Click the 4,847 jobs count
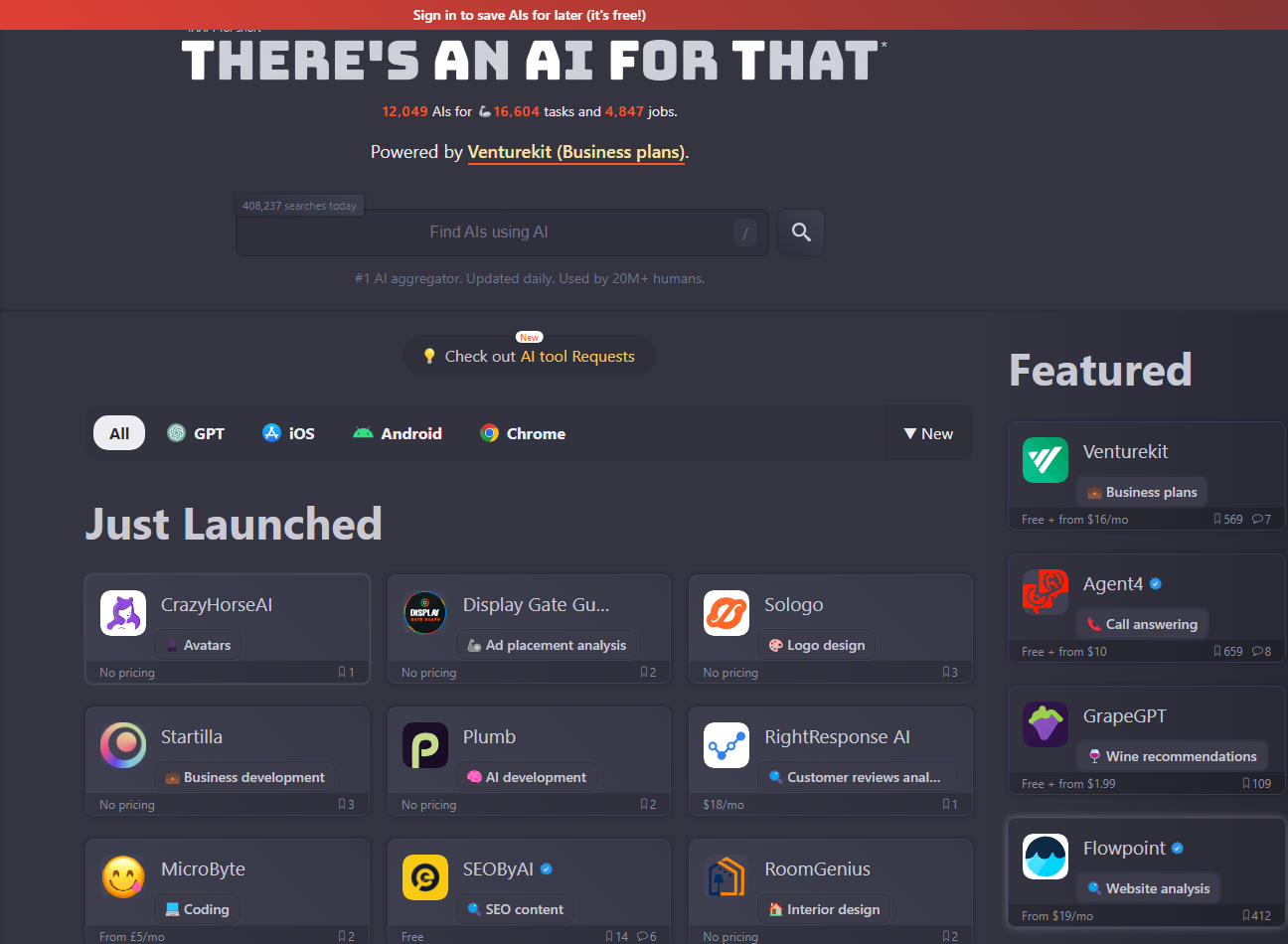1288x944 pixels. pos(624,111)
